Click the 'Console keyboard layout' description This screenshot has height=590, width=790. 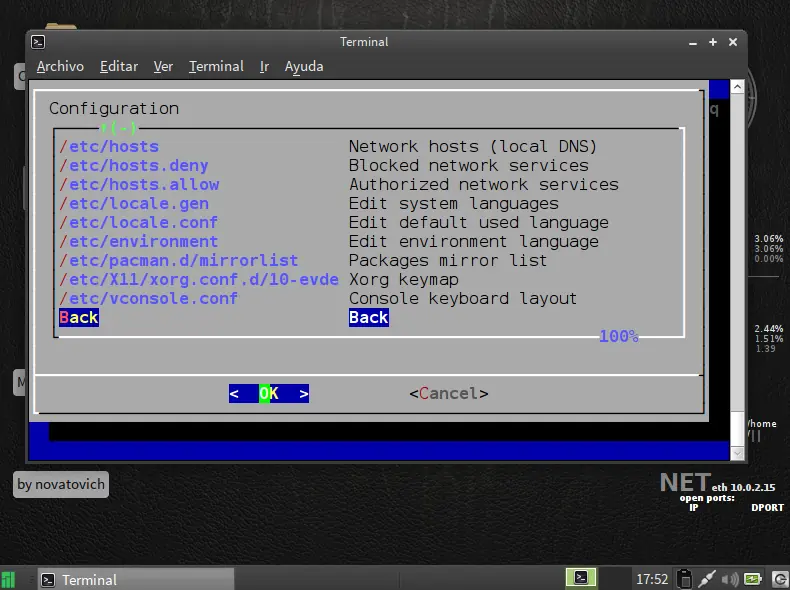(x=463, y=299)
